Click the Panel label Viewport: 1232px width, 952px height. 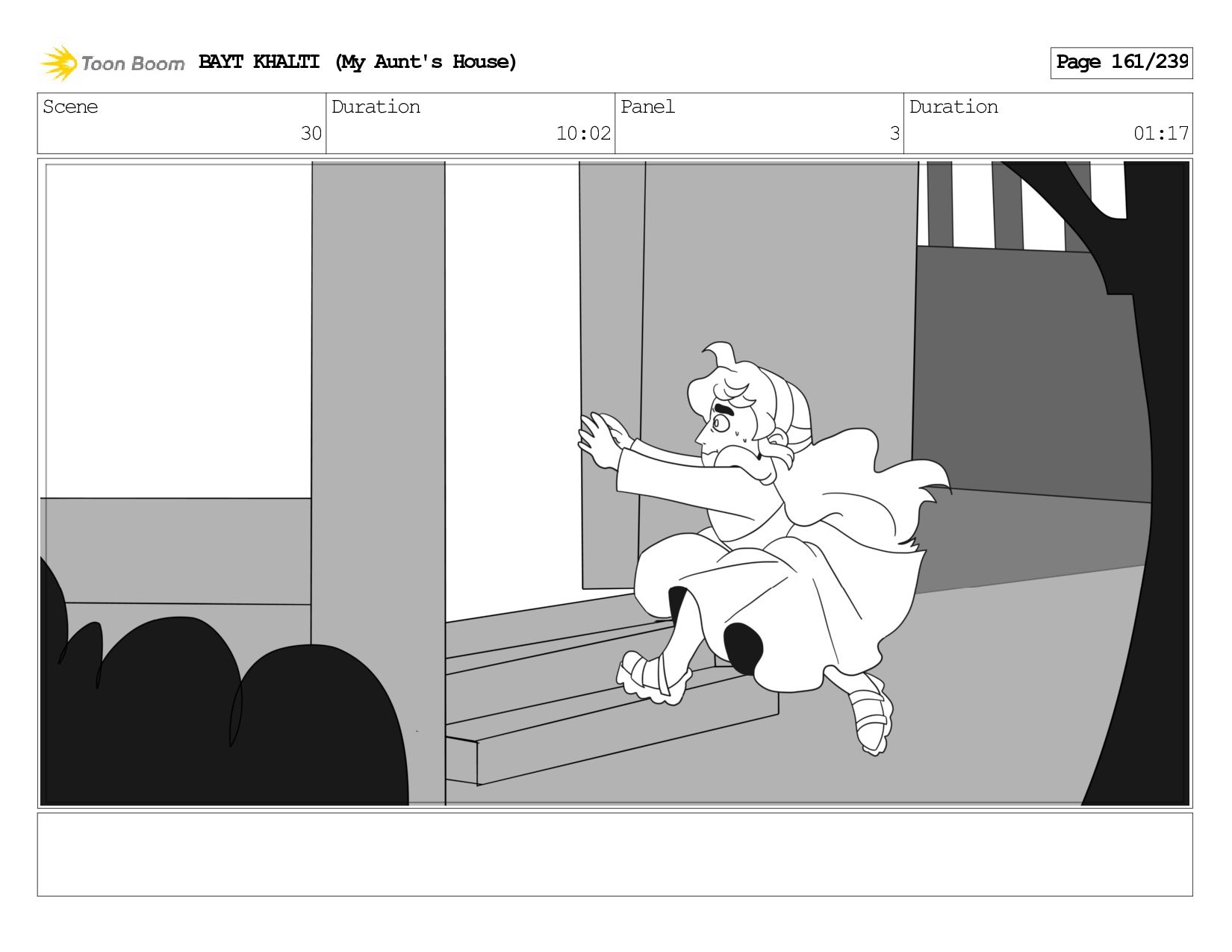click(647, 107)
